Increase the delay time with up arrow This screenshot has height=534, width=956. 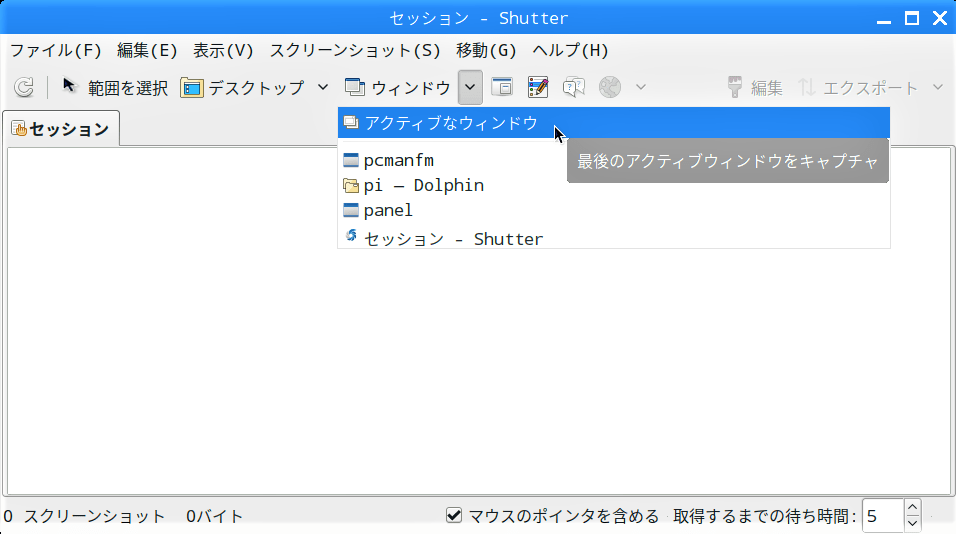912,508
